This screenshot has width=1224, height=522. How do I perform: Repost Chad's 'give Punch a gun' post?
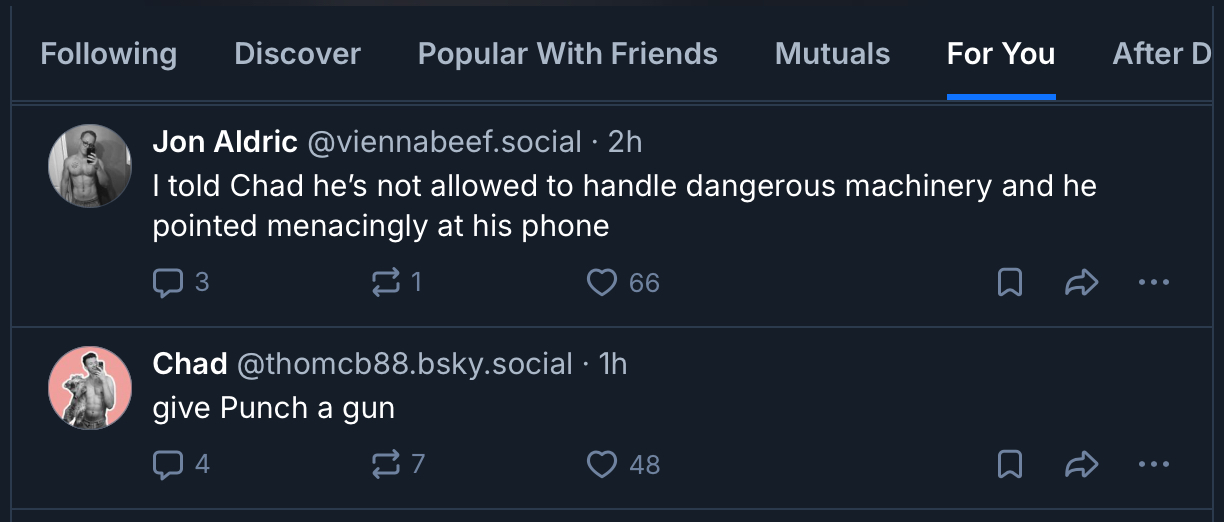tap(384, 464)
